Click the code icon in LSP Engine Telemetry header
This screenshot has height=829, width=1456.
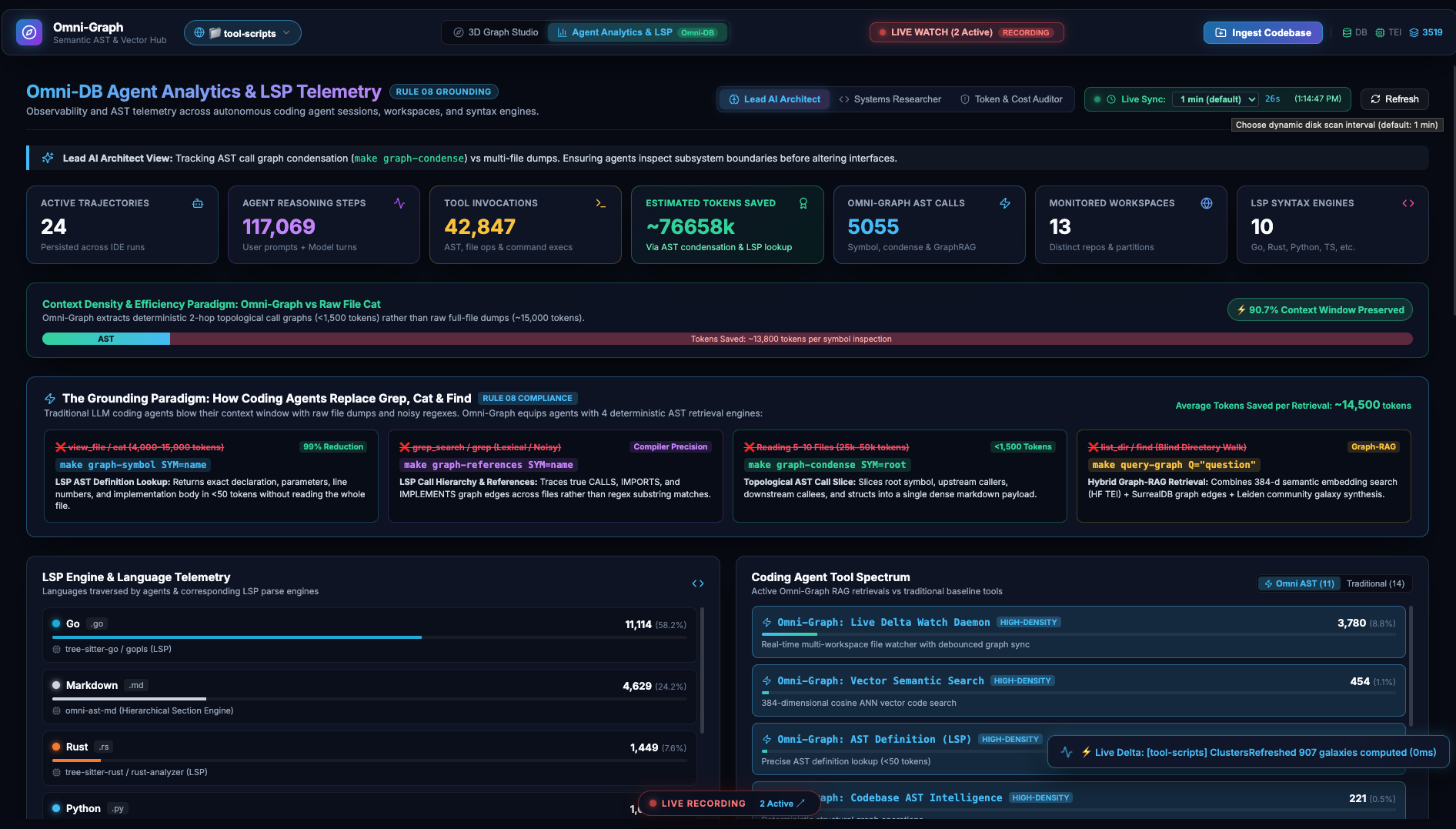tap(698, 583)
